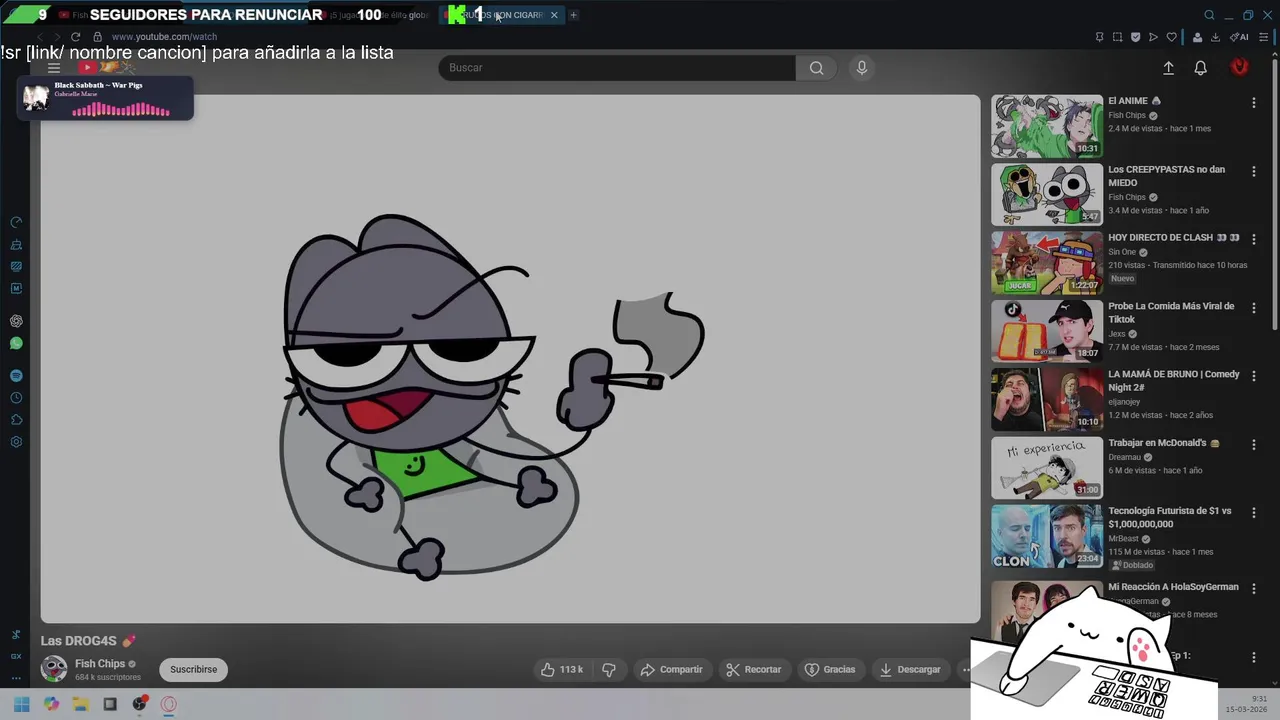The image size is (1280, 720).
Task: Click the www.youtube.com/watch address bar
Action: pyautogui.click(x=164, y=37)
